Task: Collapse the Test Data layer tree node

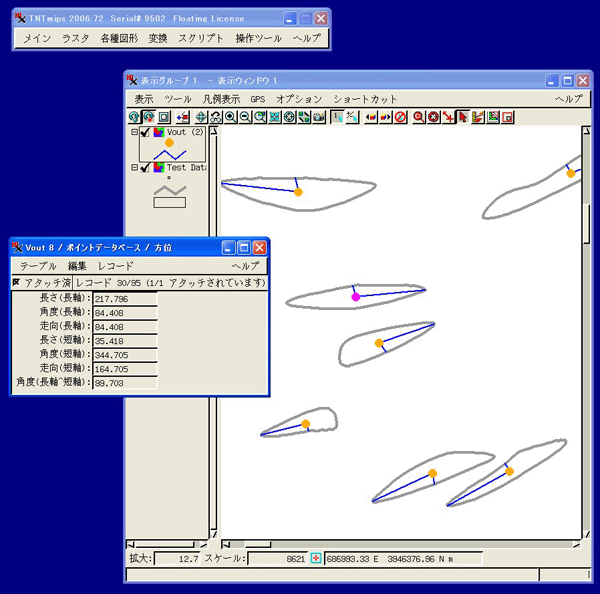Action: point(135,168)
